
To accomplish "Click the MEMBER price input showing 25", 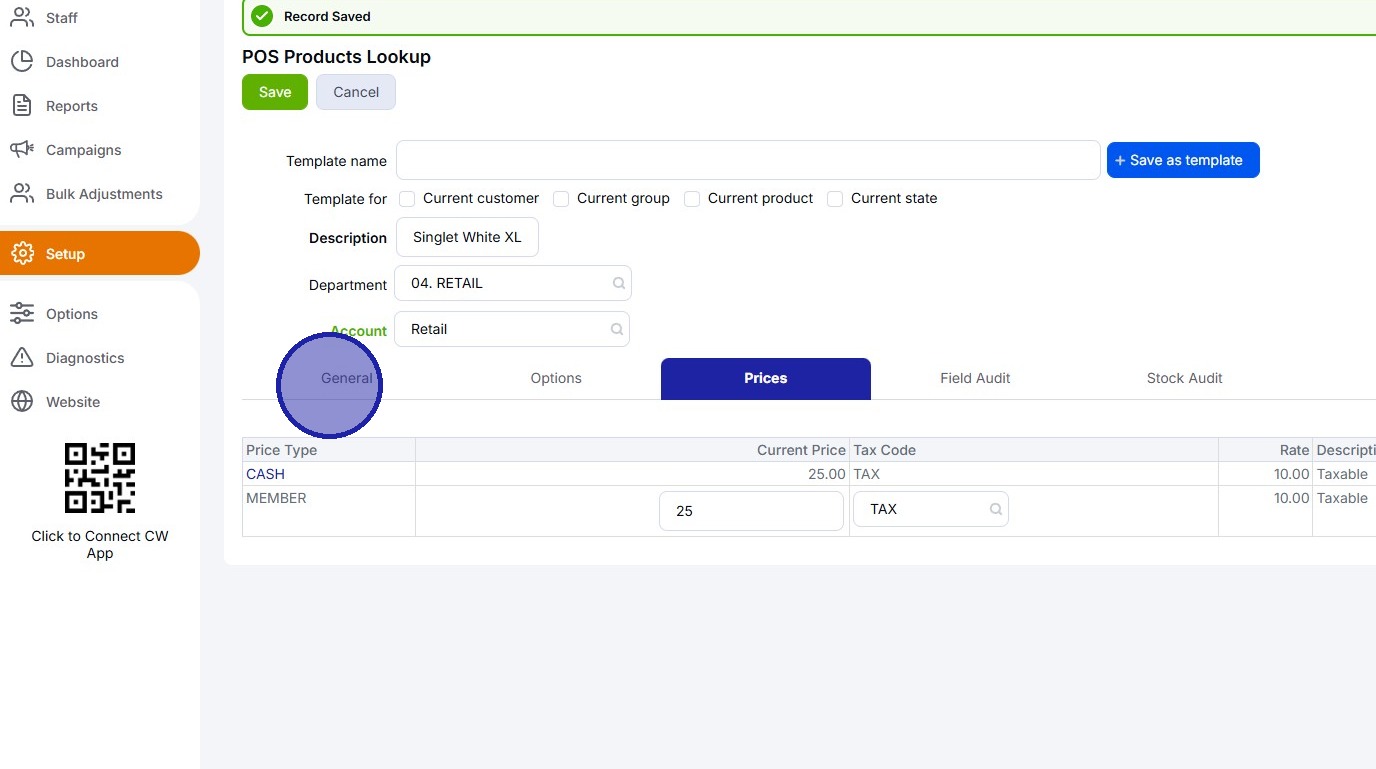I will point(751,511).
